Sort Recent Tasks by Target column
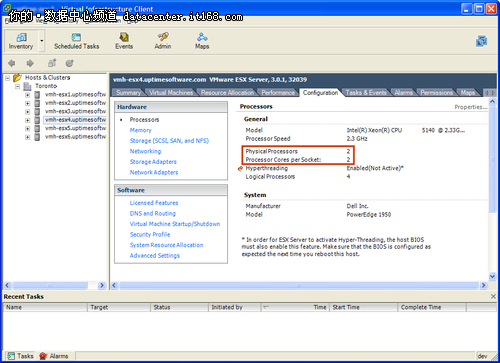Screen dimensions: 500x363 tap(119, 307)
